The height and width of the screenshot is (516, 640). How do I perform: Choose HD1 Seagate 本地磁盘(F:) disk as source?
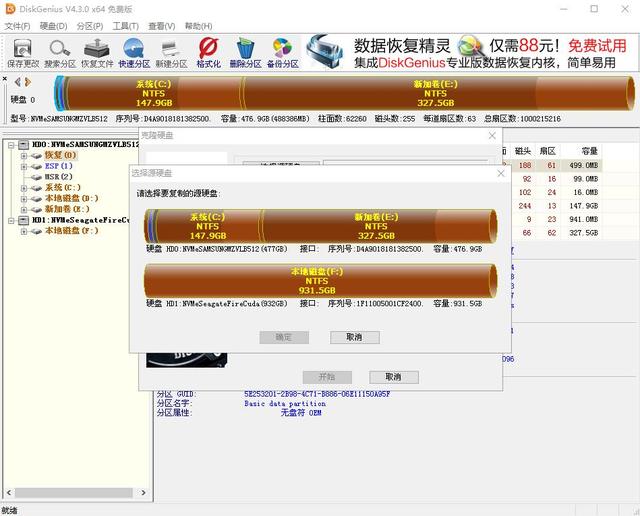(321, 281)
